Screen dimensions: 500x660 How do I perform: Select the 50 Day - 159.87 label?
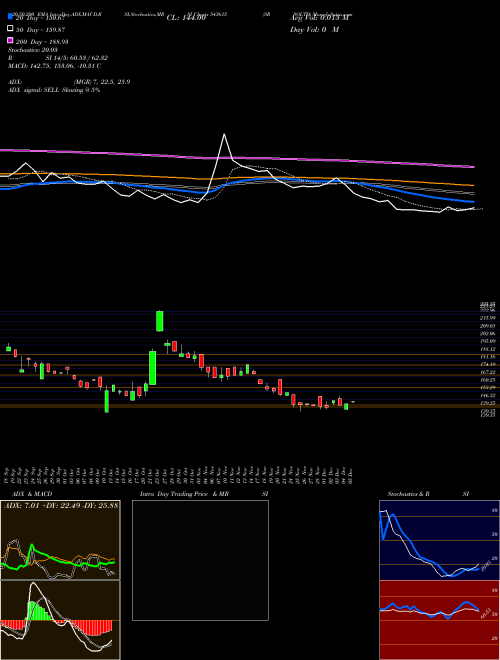[x=41, y=29]
